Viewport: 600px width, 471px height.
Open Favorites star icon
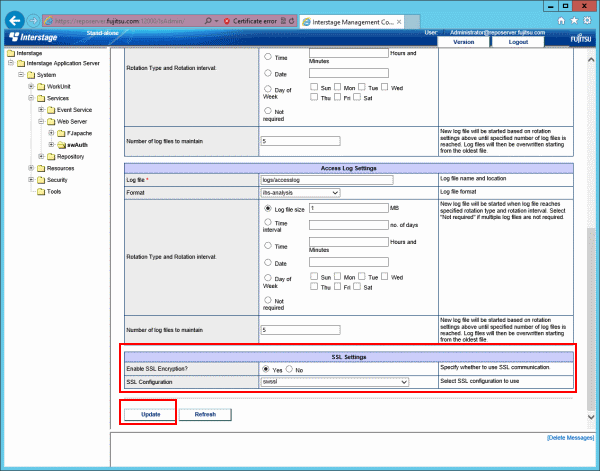(574, 21)
